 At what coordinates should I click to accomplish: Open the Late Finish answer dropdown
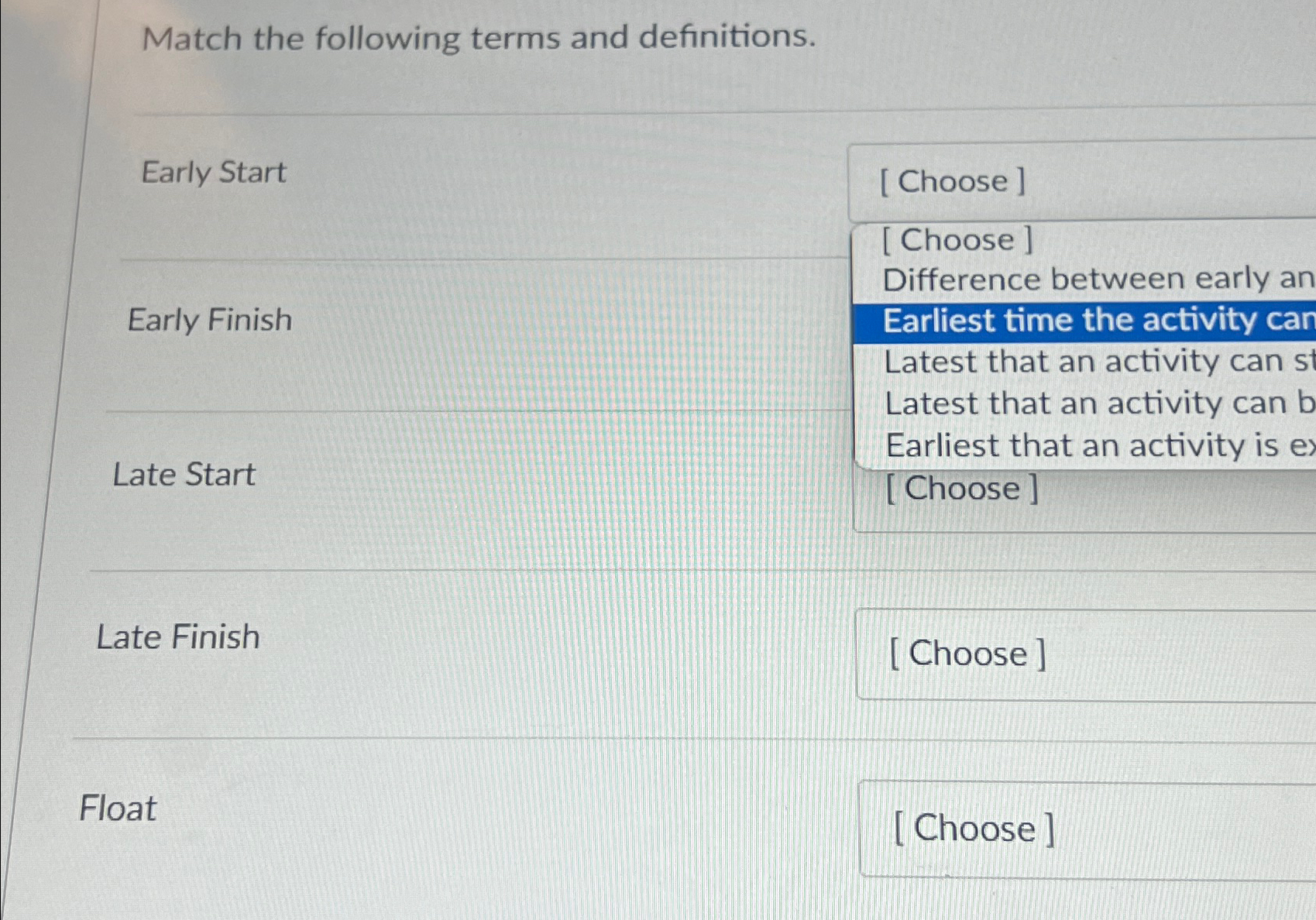point(968,654)
